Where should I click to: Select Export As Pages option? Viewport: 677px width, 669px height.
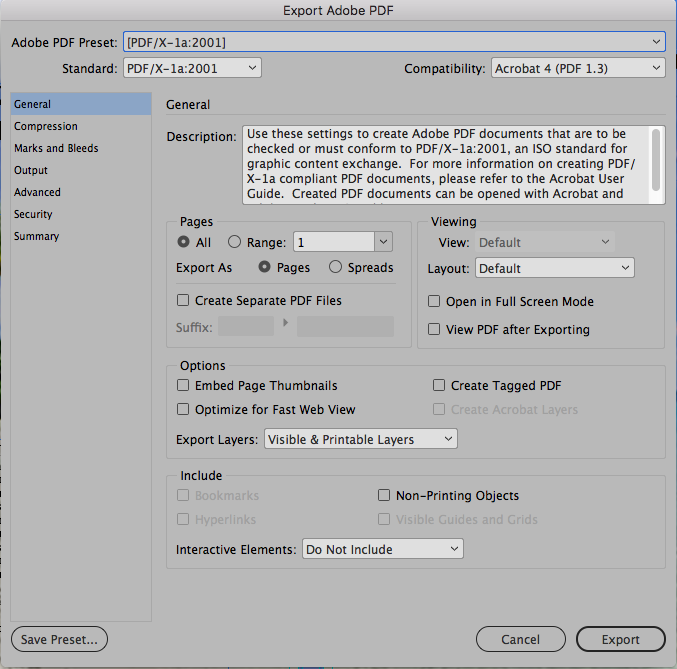click(x=264, y=267)
